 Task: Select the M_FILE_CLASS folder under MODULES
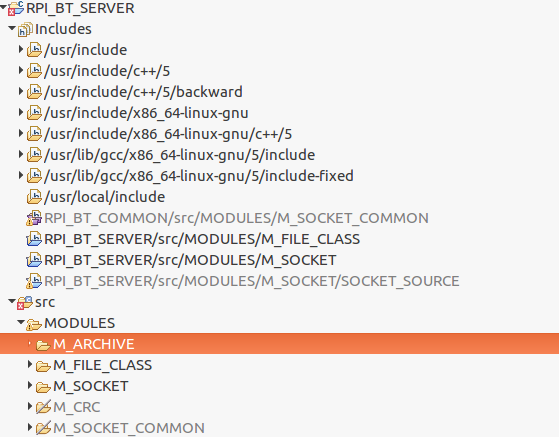103,365
